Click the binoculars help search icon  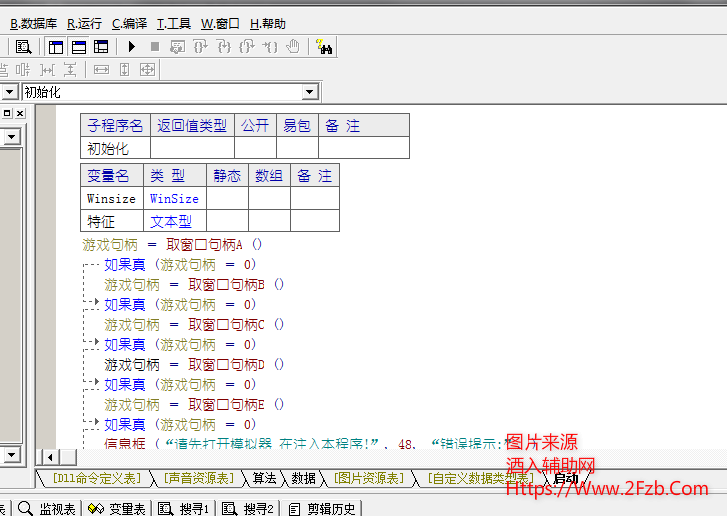(x=324, y=46)
